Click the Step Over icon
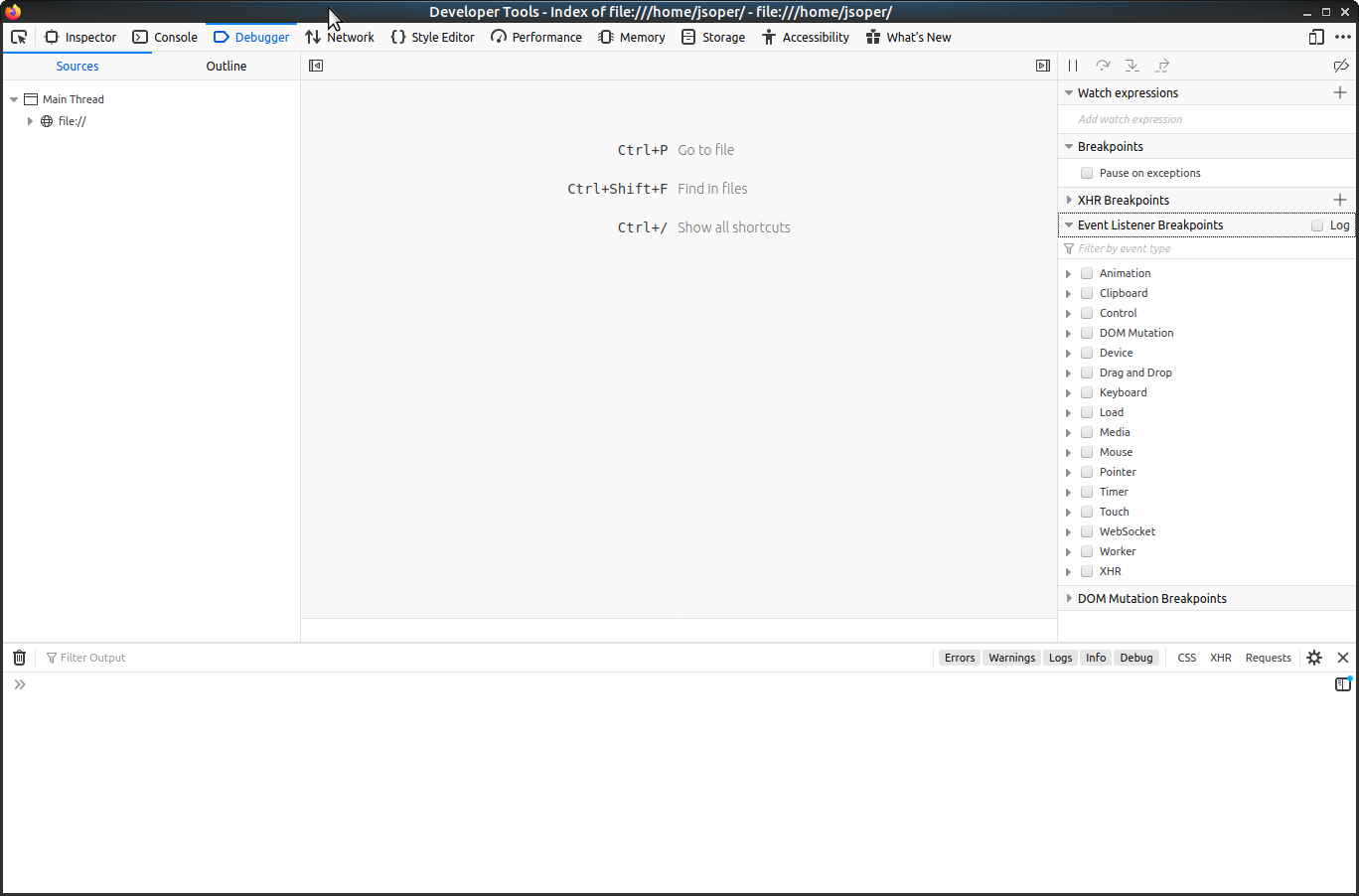The height and width of the screenshot is (896, 1359). click(1103, 66)
